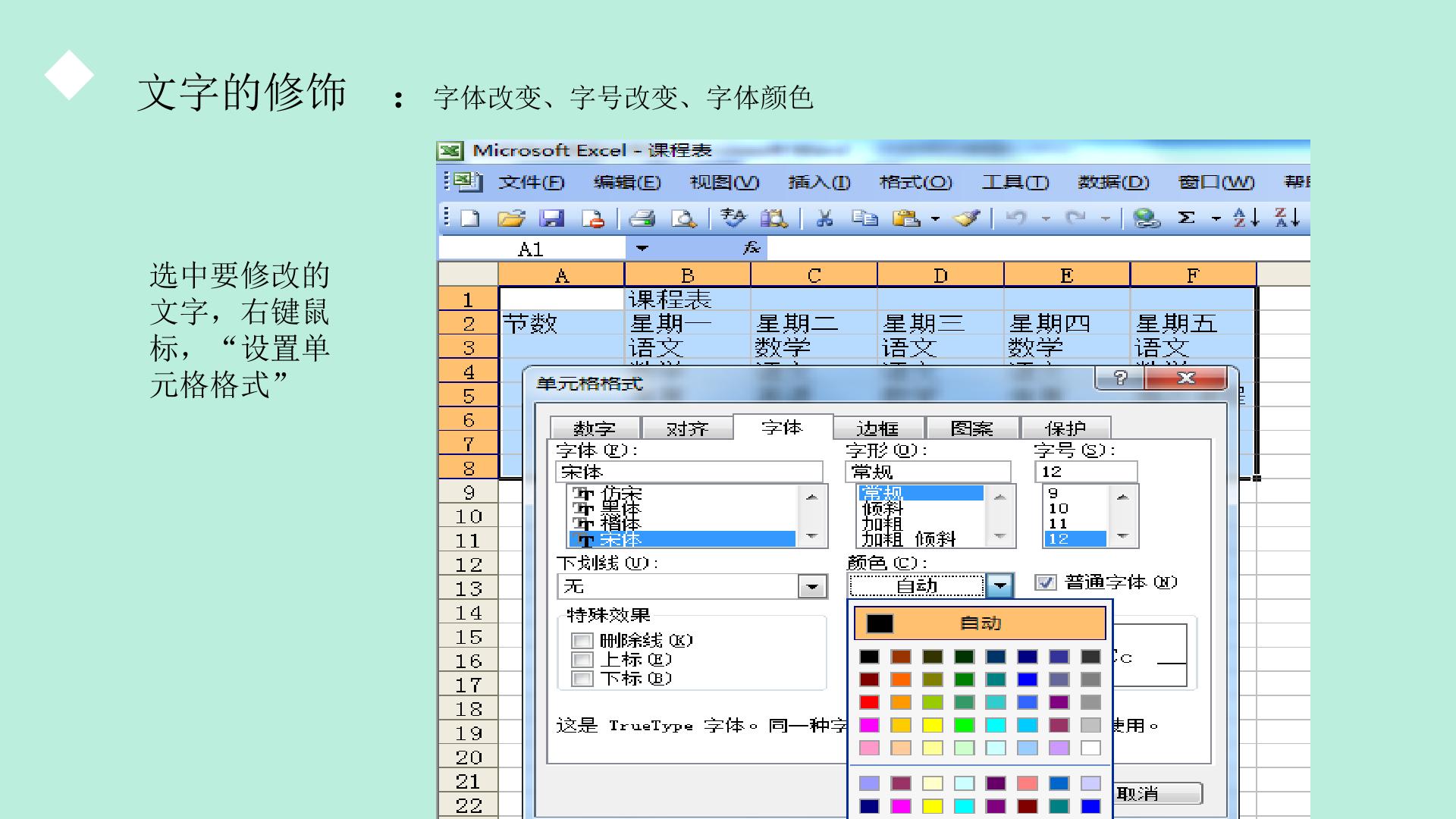Switch to the 对齐 tab

click(x=687, y=428)
